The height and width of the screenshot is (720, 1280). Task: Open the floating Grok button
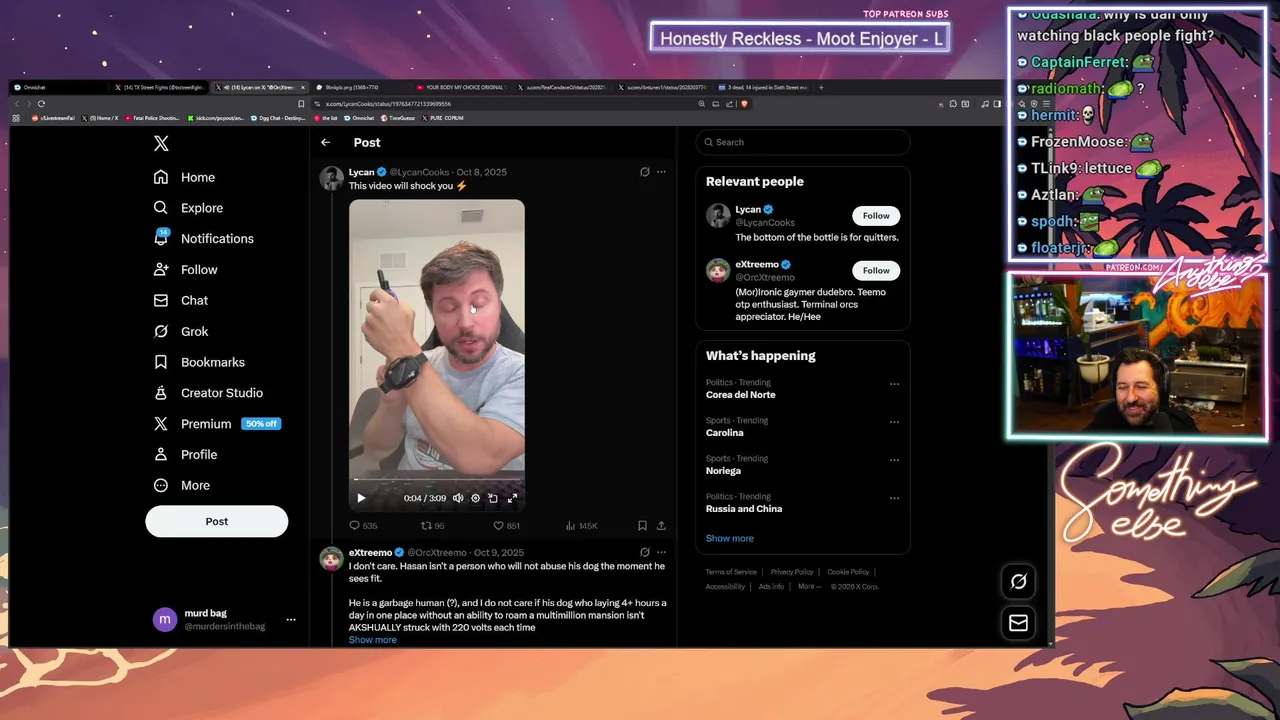point(1018,581)
